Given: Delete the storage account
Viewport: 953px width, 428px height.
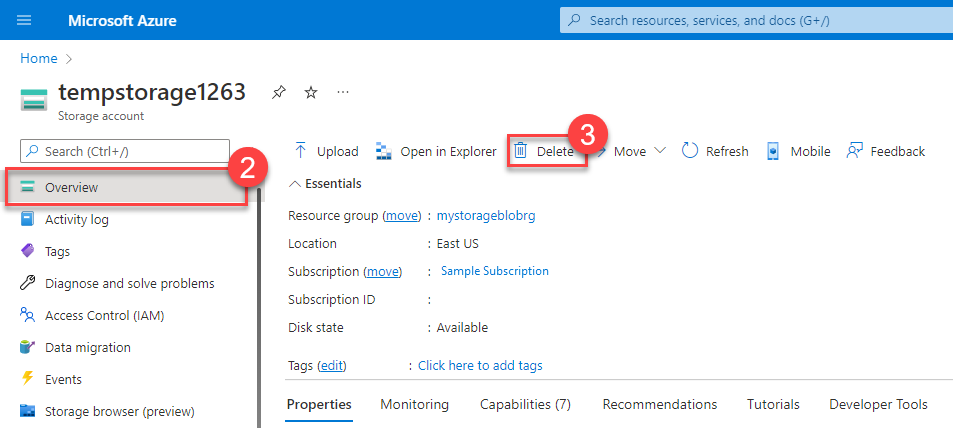Looking at the screenshot, I should (545, 151).
